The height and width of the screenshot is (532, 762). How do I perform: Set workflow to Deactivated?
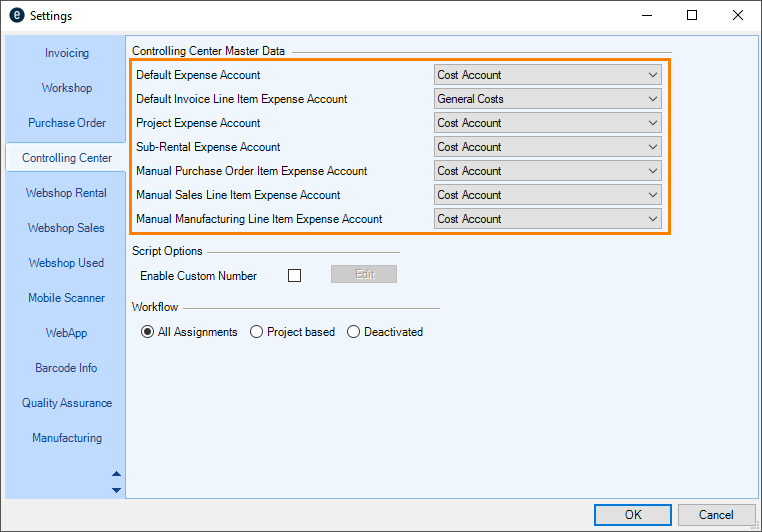(353, 332)
